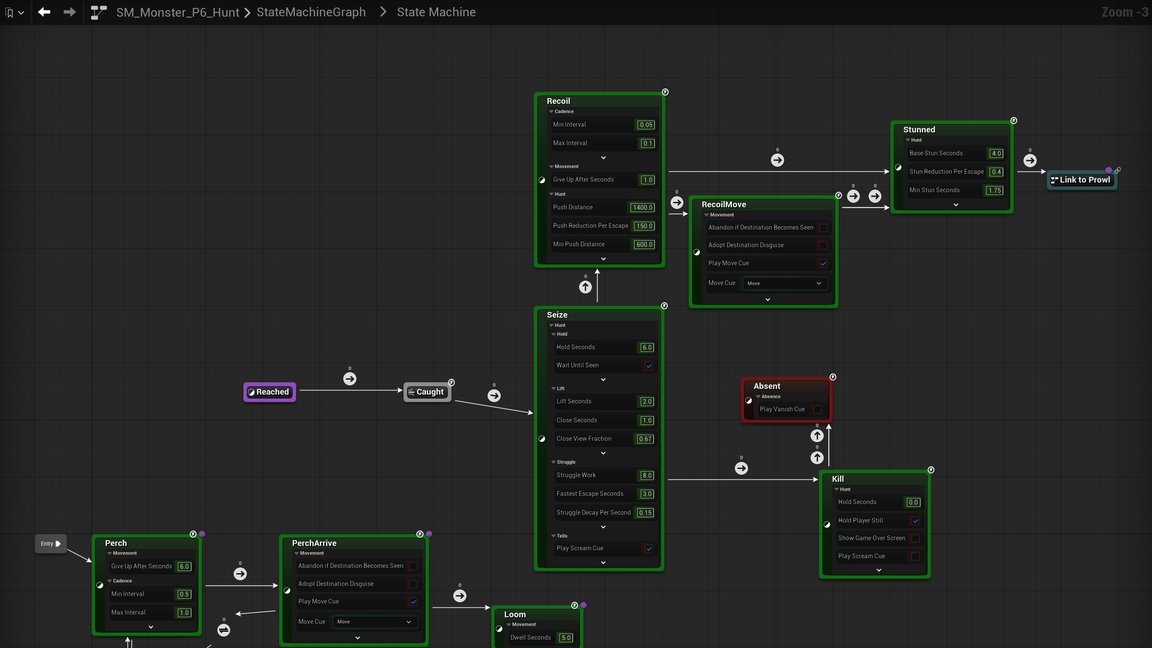Click the back navigation arrow
The height and width of the screenshot is (648, 1152).
click(44, 12)
